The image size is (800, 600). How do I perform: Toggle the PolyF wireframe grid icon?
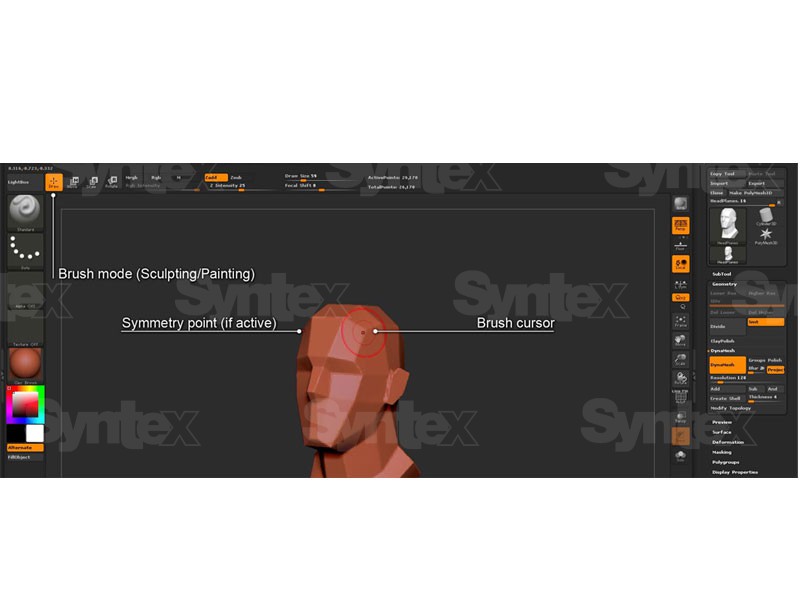(681, 396)
